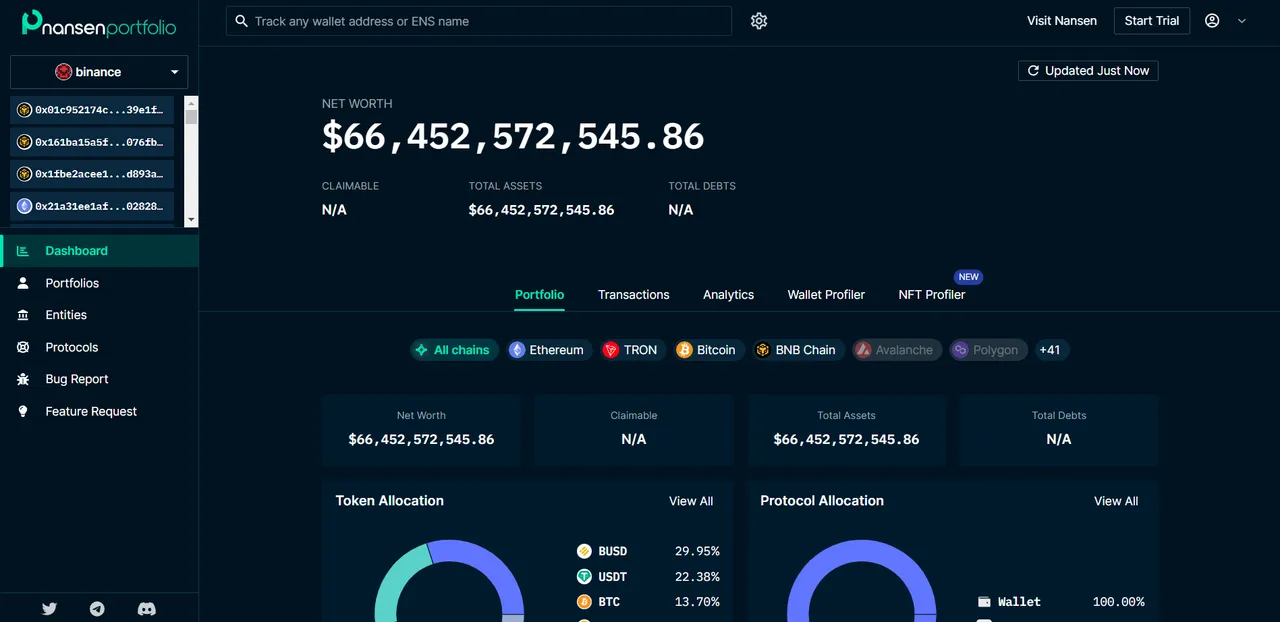Select wallet 0x161ba15a5f...076fb
This screenshot has height=622, width=1280.
click(x=92, y=142)
